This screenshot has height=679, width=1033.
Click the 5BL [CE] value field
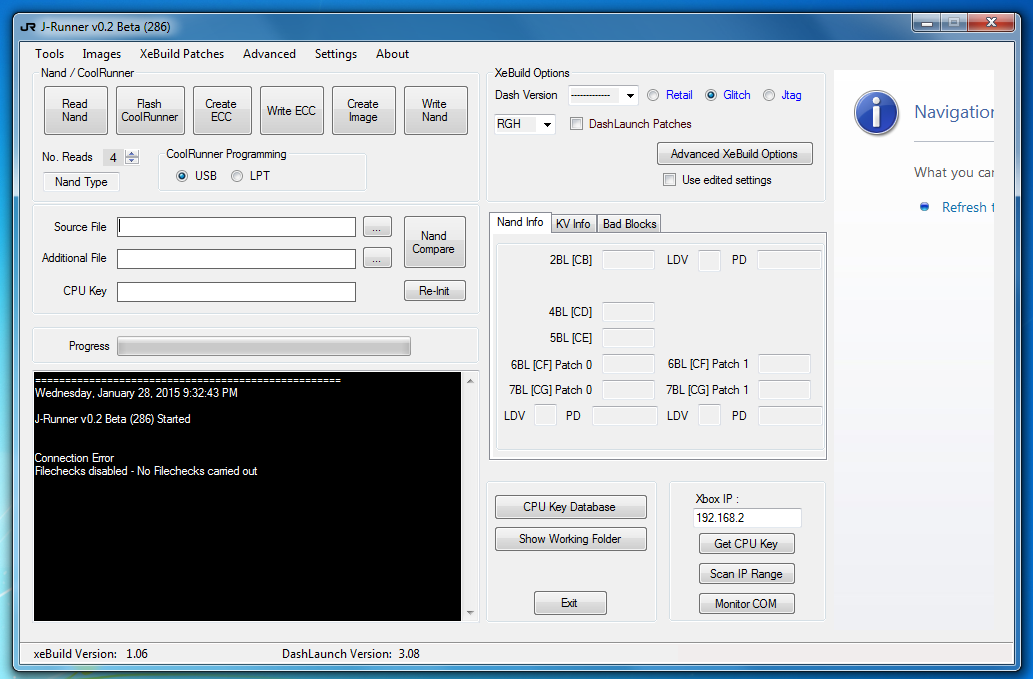(x=628, y=338)
